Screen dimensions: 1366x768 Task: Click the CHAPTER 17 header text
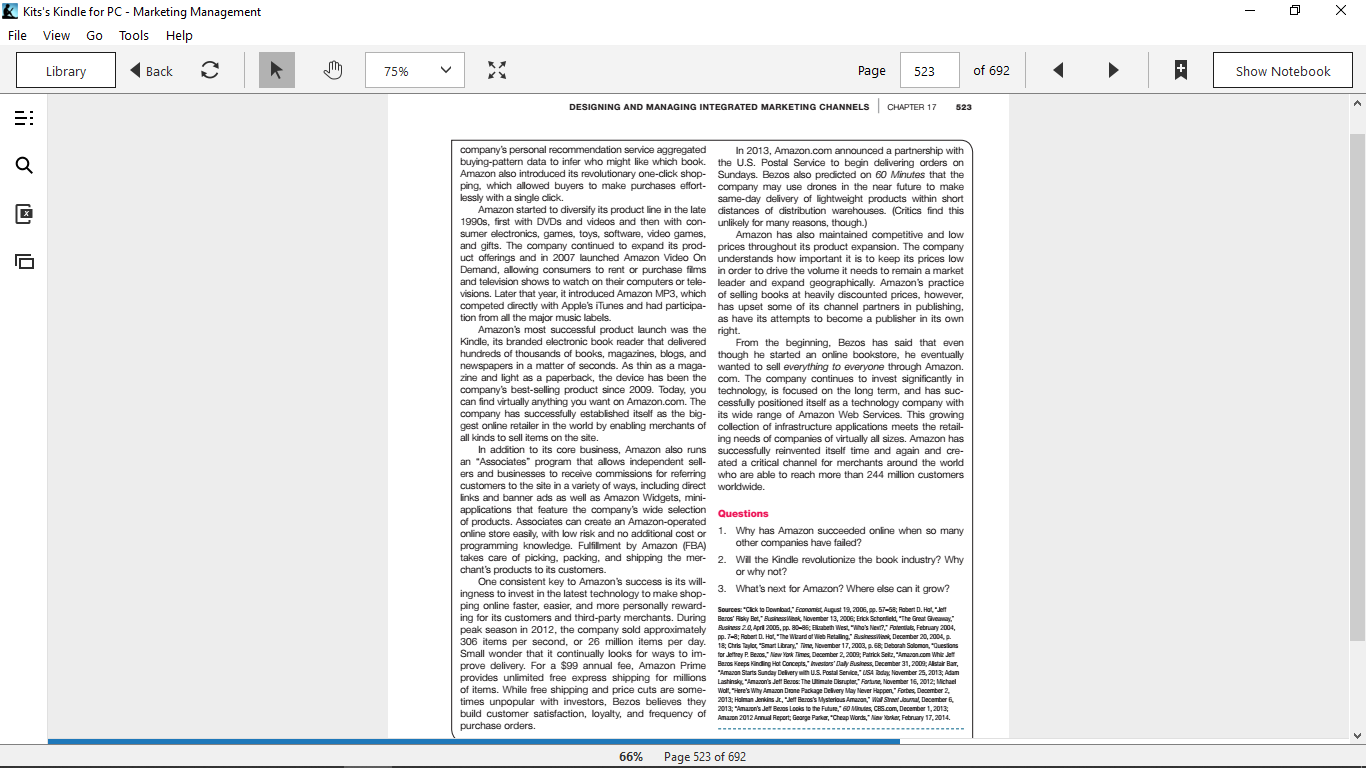(912, 107)
